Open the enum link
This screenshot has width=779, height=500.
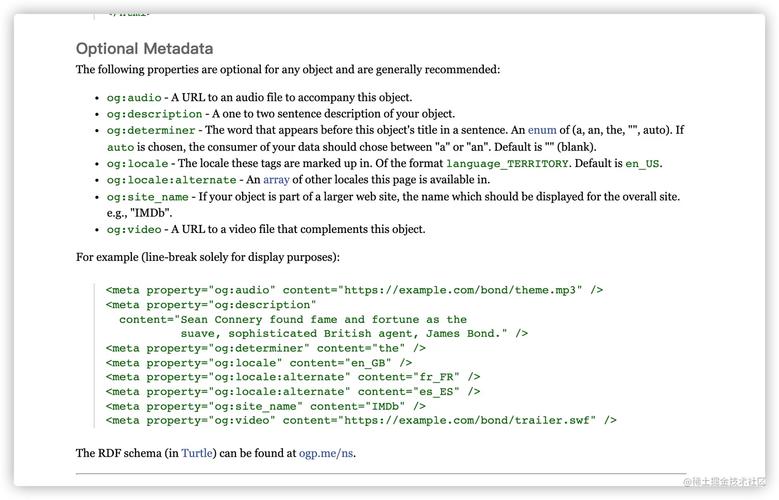[x=542, y=130]
